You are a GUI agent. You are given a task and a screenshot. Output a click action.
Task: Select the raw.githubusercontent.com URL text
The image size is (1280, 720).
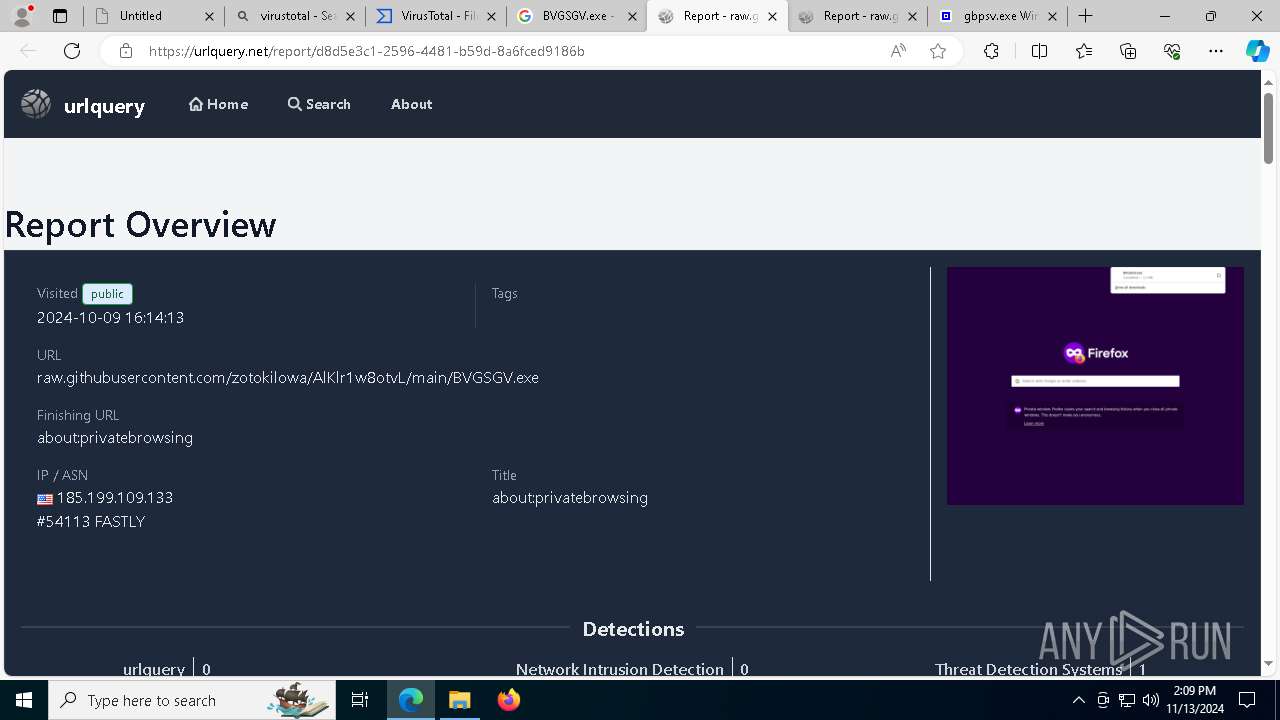pos(288,378)
